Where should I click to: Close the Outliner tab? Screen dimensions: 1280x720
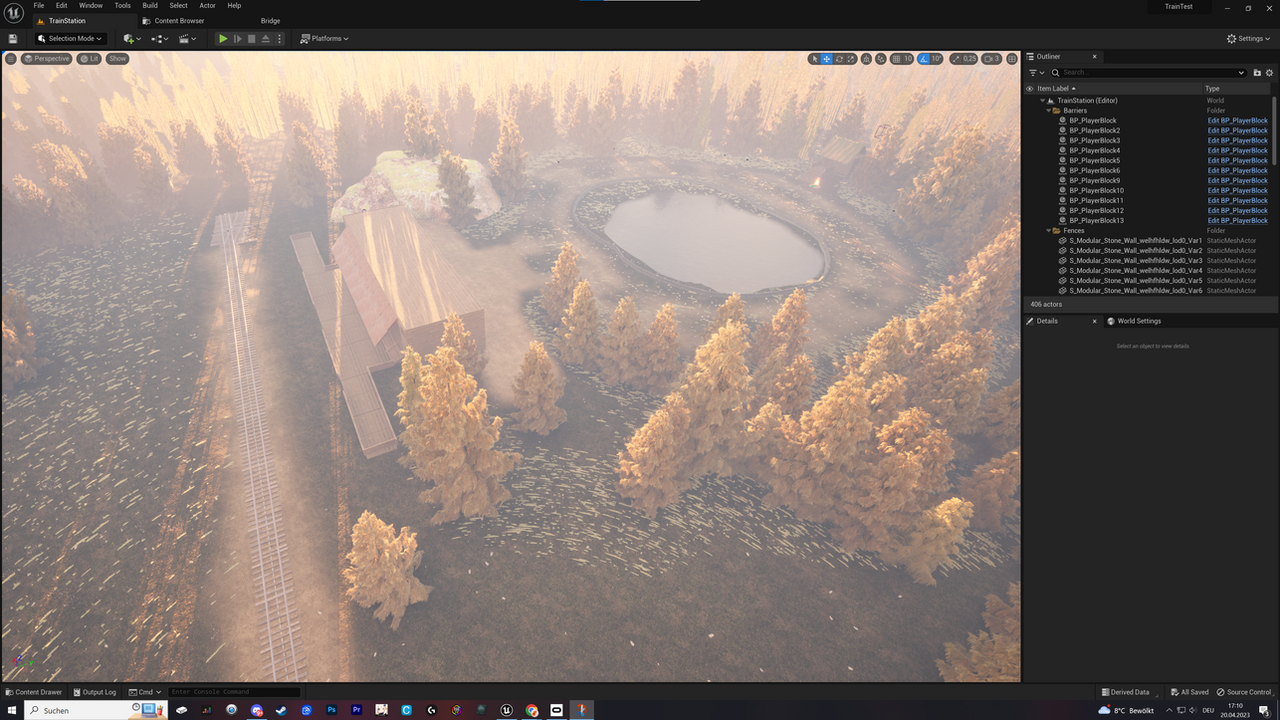1094,57
